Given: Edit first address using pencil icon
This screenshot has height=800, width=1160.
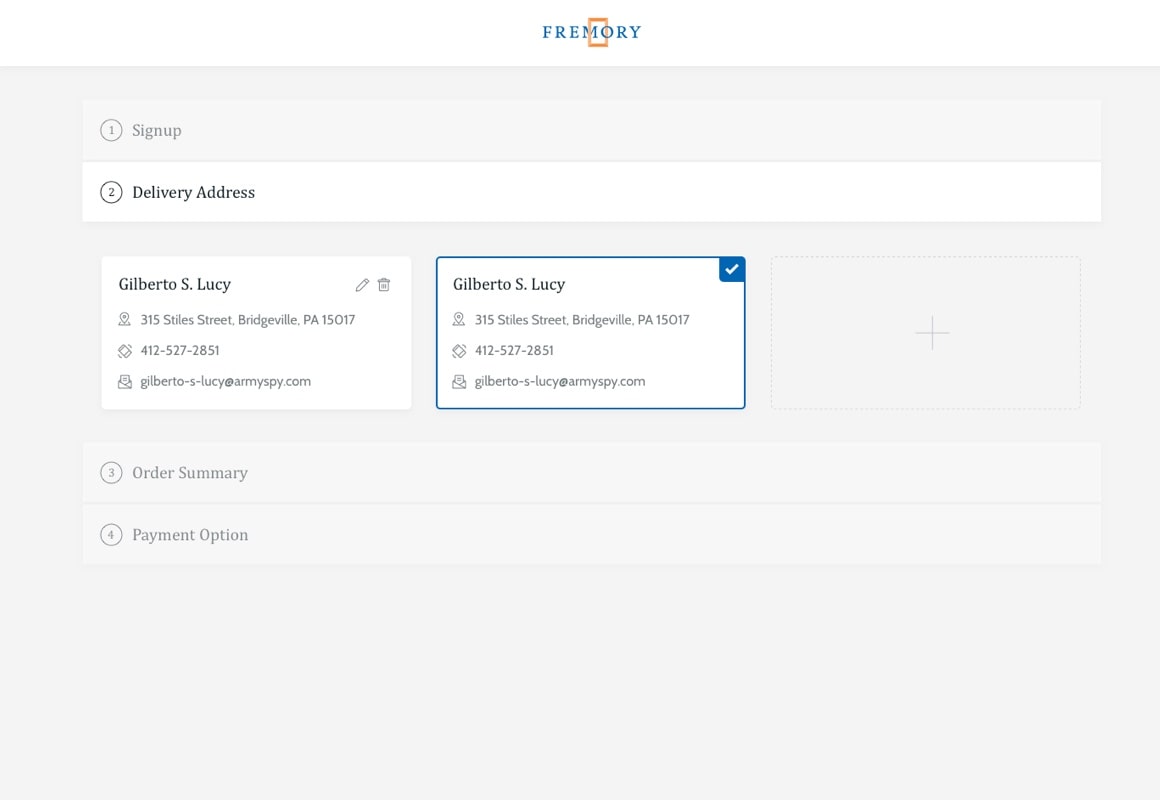Looking at the screenshot, I should pyautogui.click(x=362, y=285).
